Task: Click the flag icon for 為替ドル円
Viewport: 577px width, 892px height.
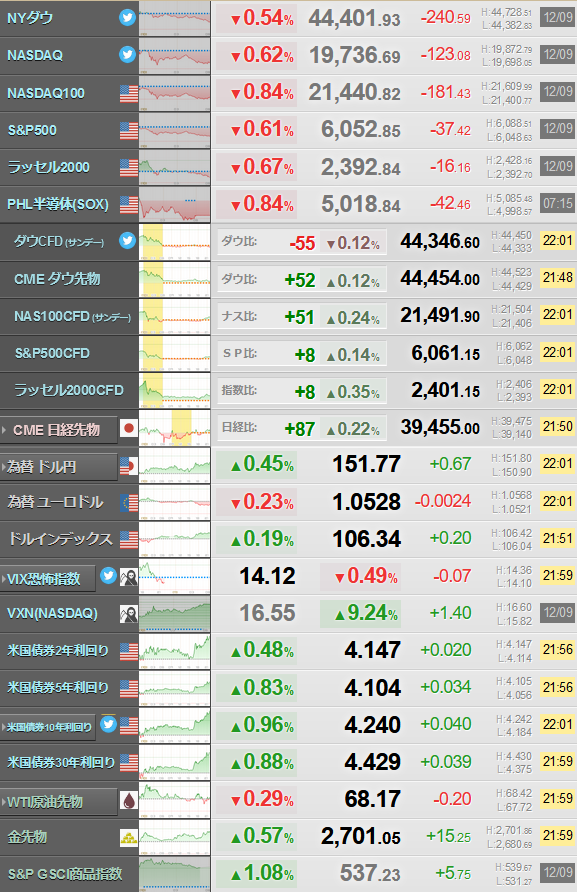Action: 129,467
